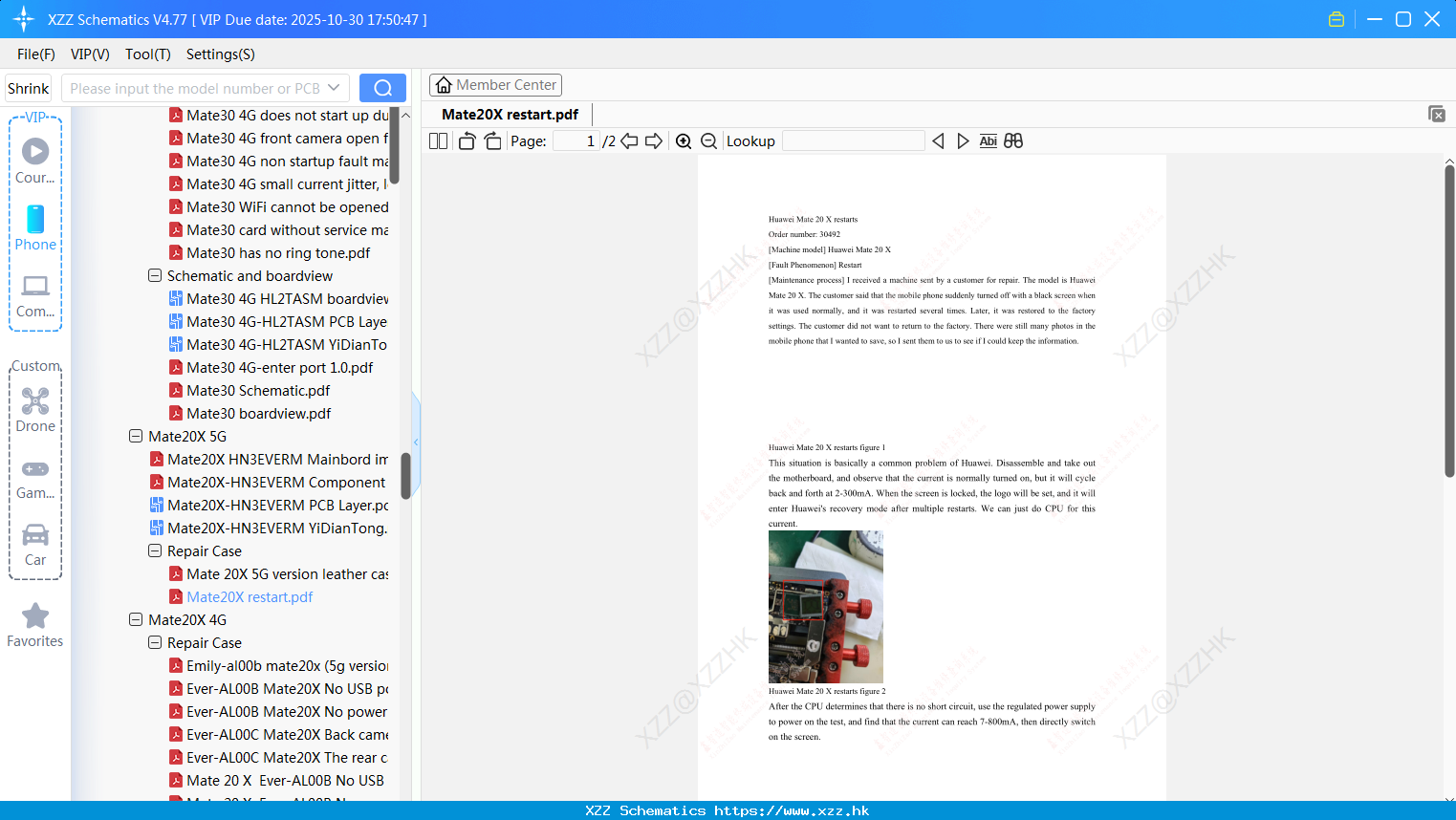Collapse the Schematic and boardview node
This screenshot has width=1456, height=820.
coord(155,275)
